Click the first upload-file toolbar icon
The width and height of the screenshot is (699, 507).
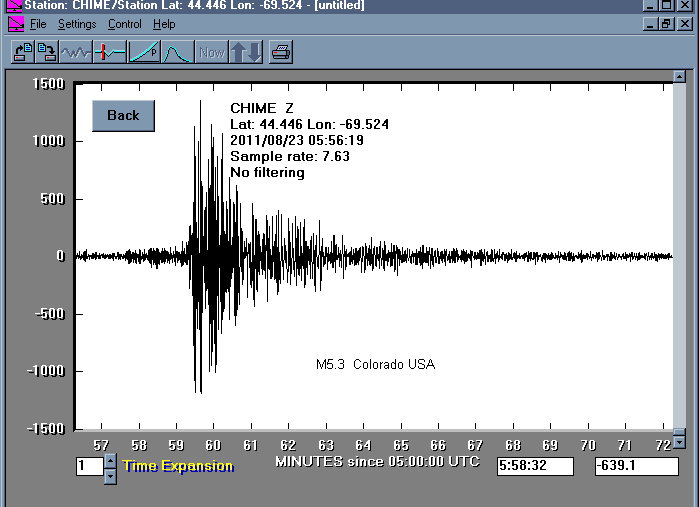20,51
